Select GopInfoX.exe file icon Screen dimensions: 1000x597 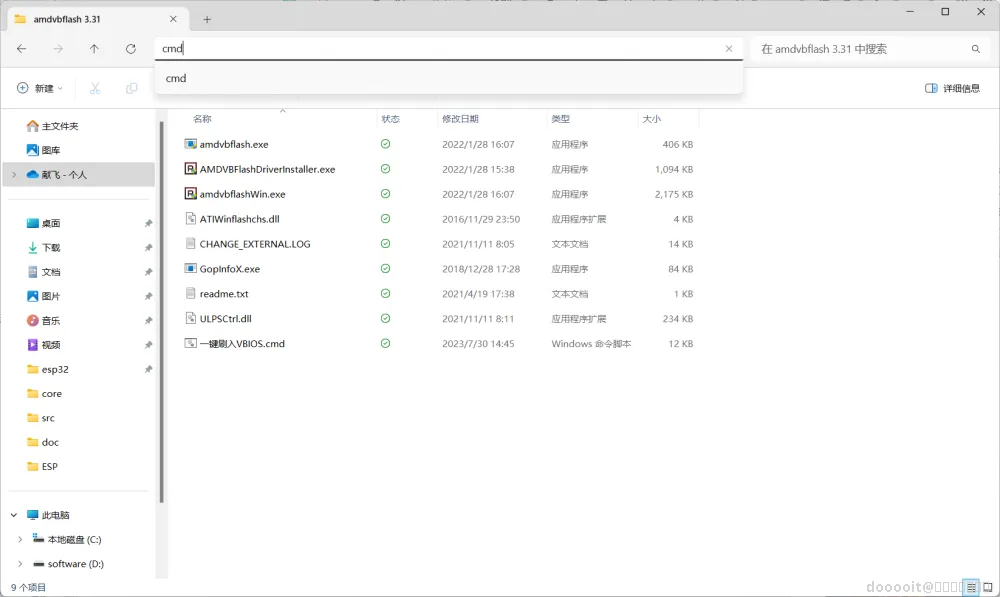click(x=190, y=269)
